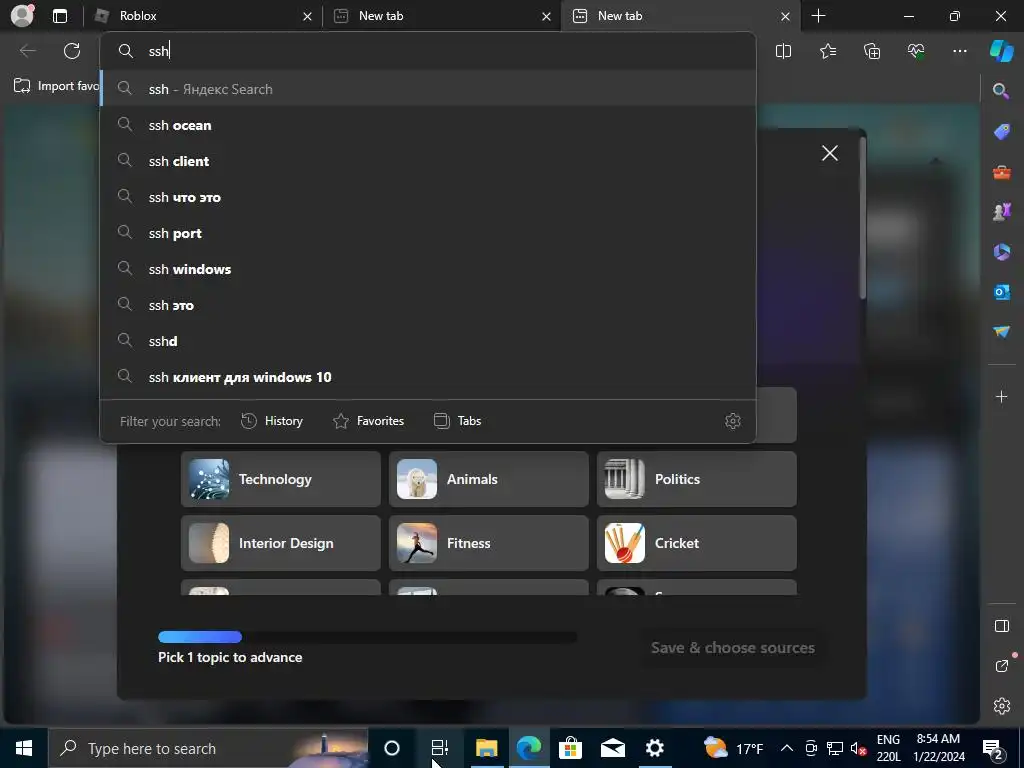Open File Explorer from taskbar

(487, 748)
